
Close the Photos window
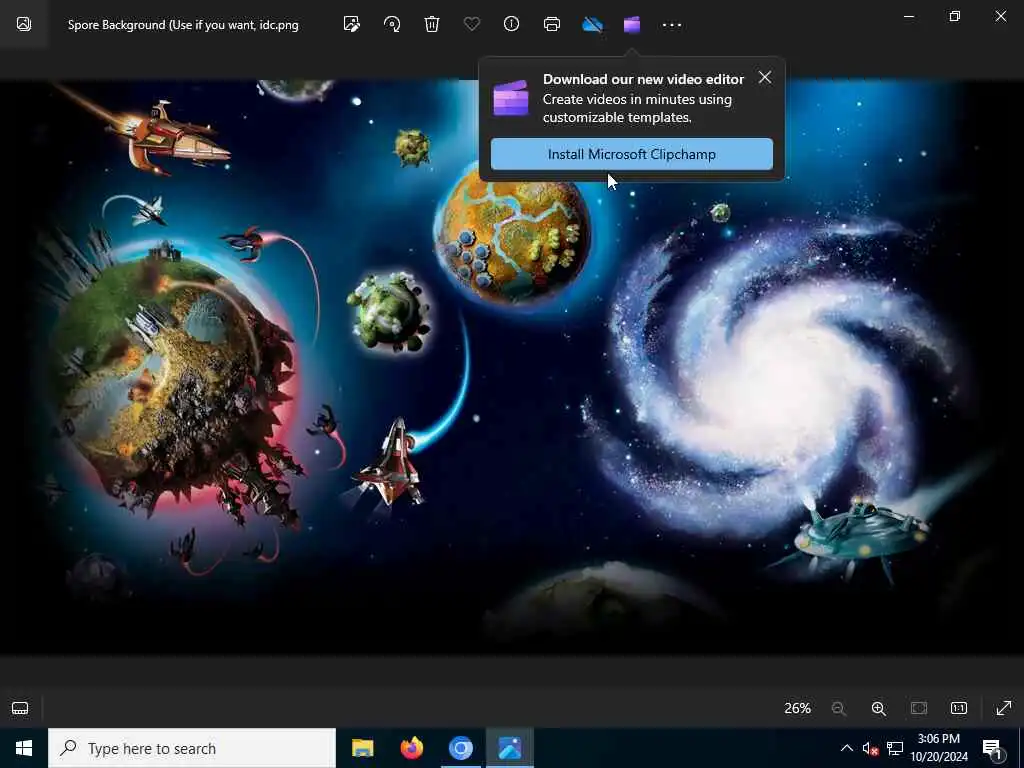1000,16
